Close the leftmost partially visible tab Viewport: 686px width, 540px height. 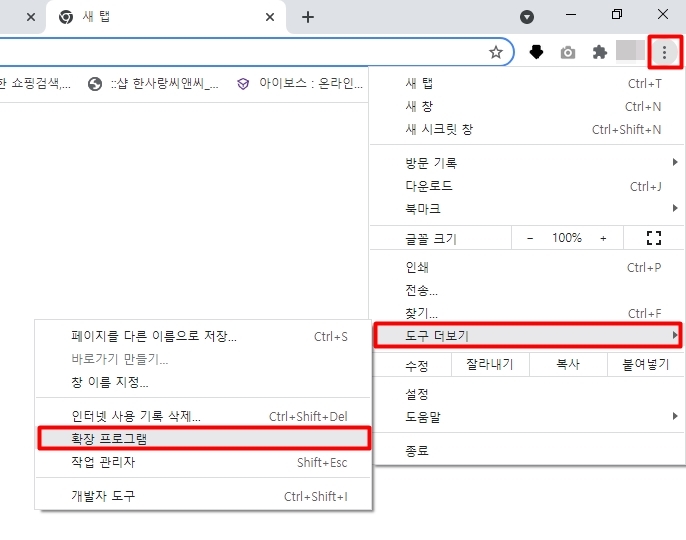coord(31,17)
